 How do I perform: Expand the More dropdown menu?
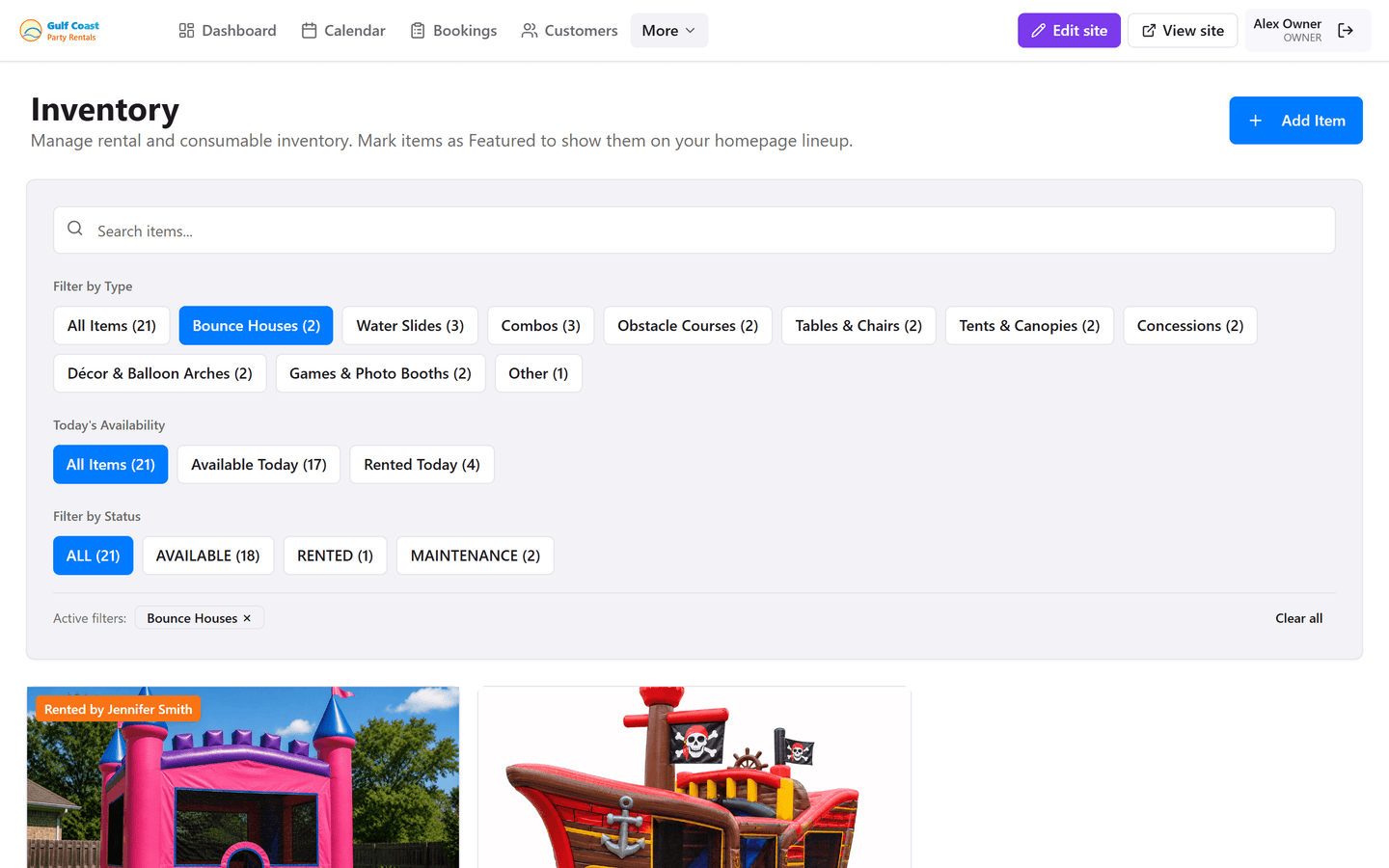tap(668, 31)
